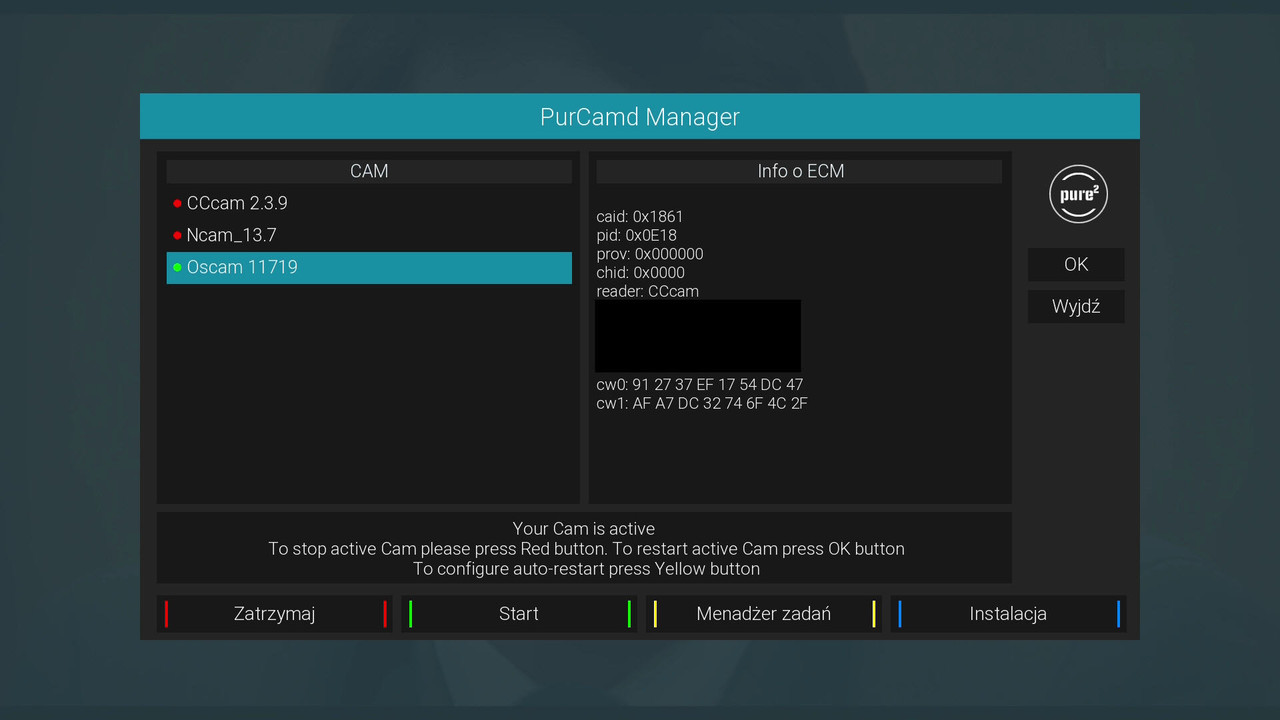Select CCcam 2.3.9 in the CAM list
Image resolution: width=1280 pixels, height=720 pixels.
pos(369,203)
